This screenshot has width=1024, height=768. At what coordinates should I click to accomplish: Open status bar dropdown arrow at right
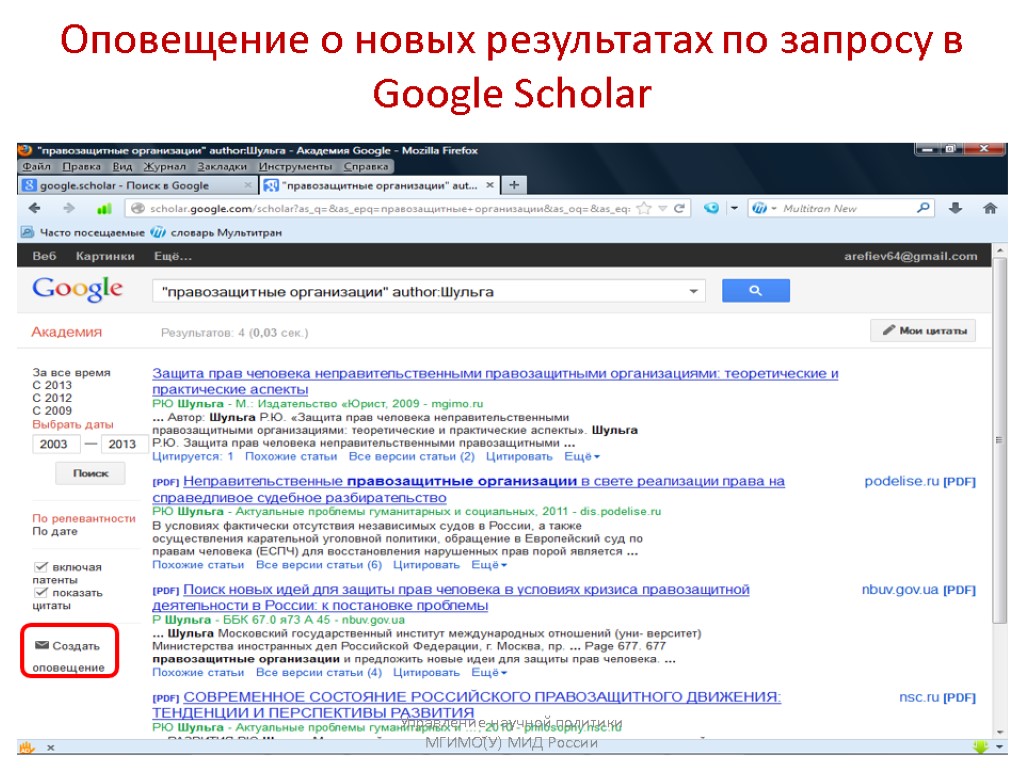999,746
